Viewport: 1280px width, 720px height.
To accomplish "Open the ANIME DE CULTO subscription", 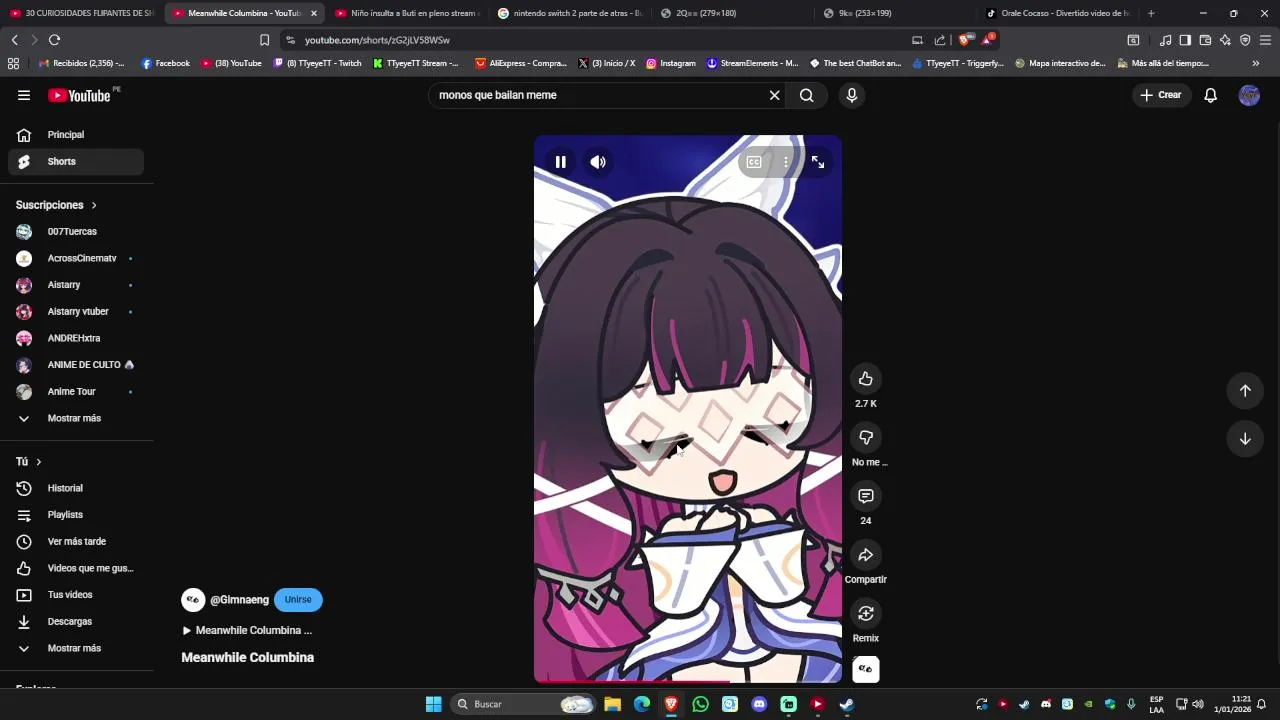I will tap(76, 365).
